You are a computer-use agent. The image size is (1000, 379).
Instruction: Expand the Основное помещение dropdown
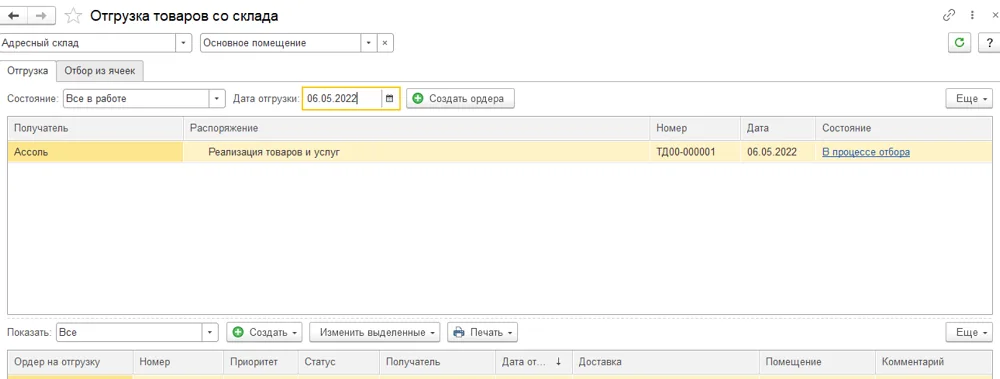[x=369, y=43]
